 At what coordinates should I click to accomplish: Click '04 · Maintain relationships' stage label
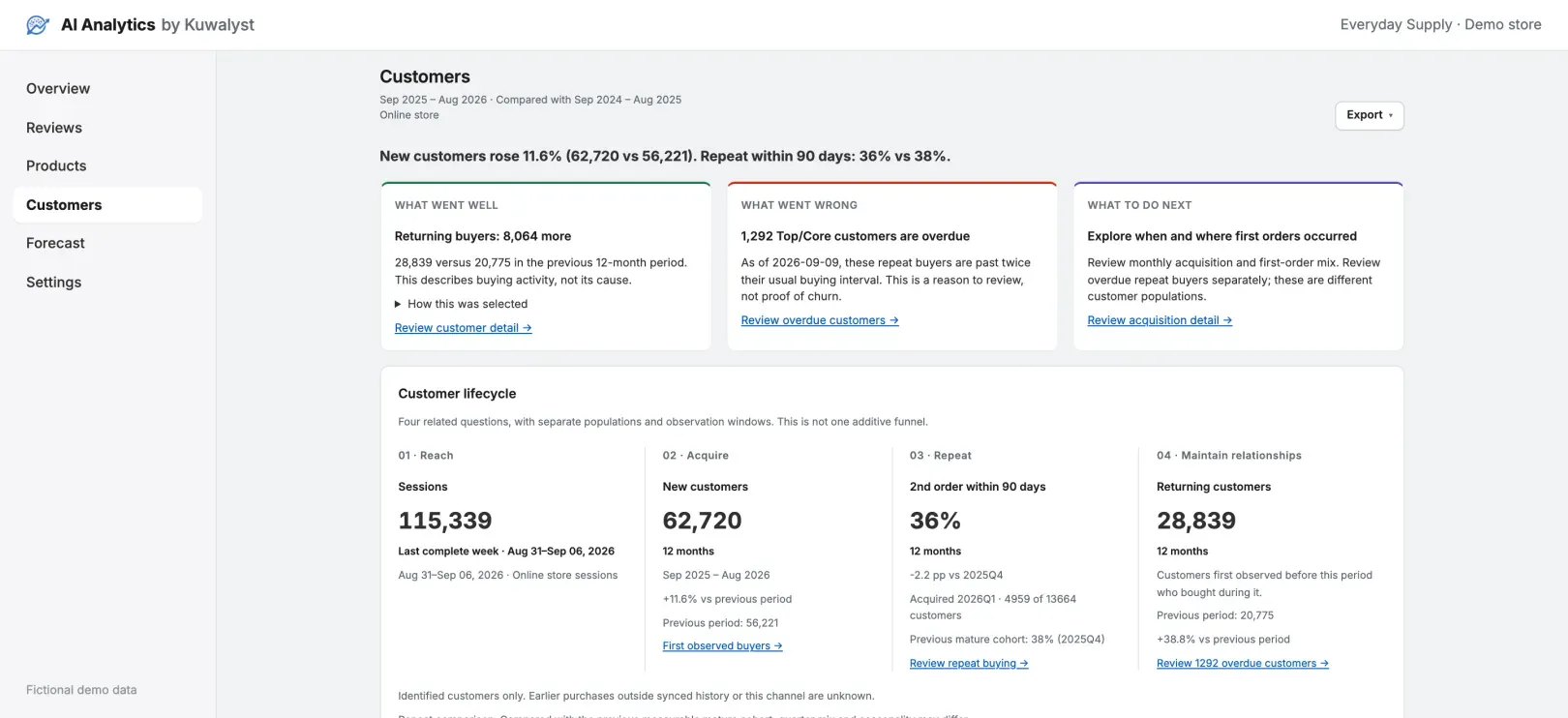(1229, 456)
